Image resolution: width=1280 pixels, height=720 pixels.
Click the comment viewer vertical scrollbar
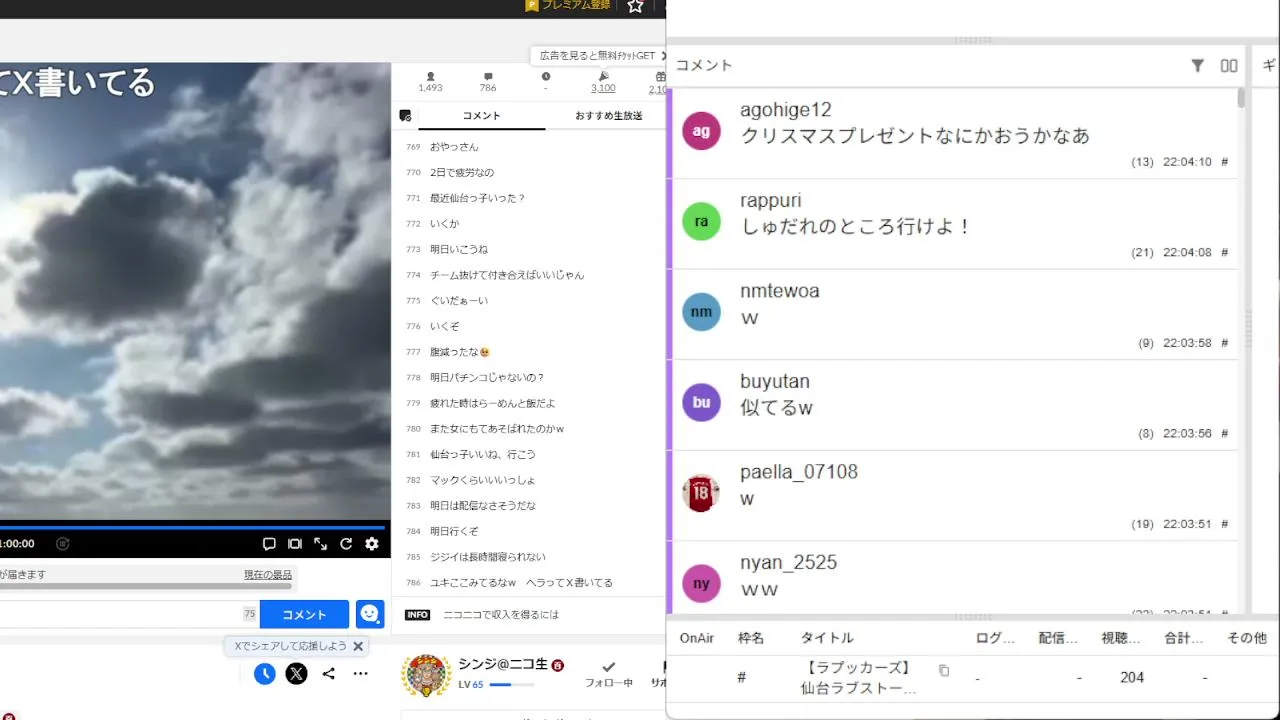(x=1241, y=98)
